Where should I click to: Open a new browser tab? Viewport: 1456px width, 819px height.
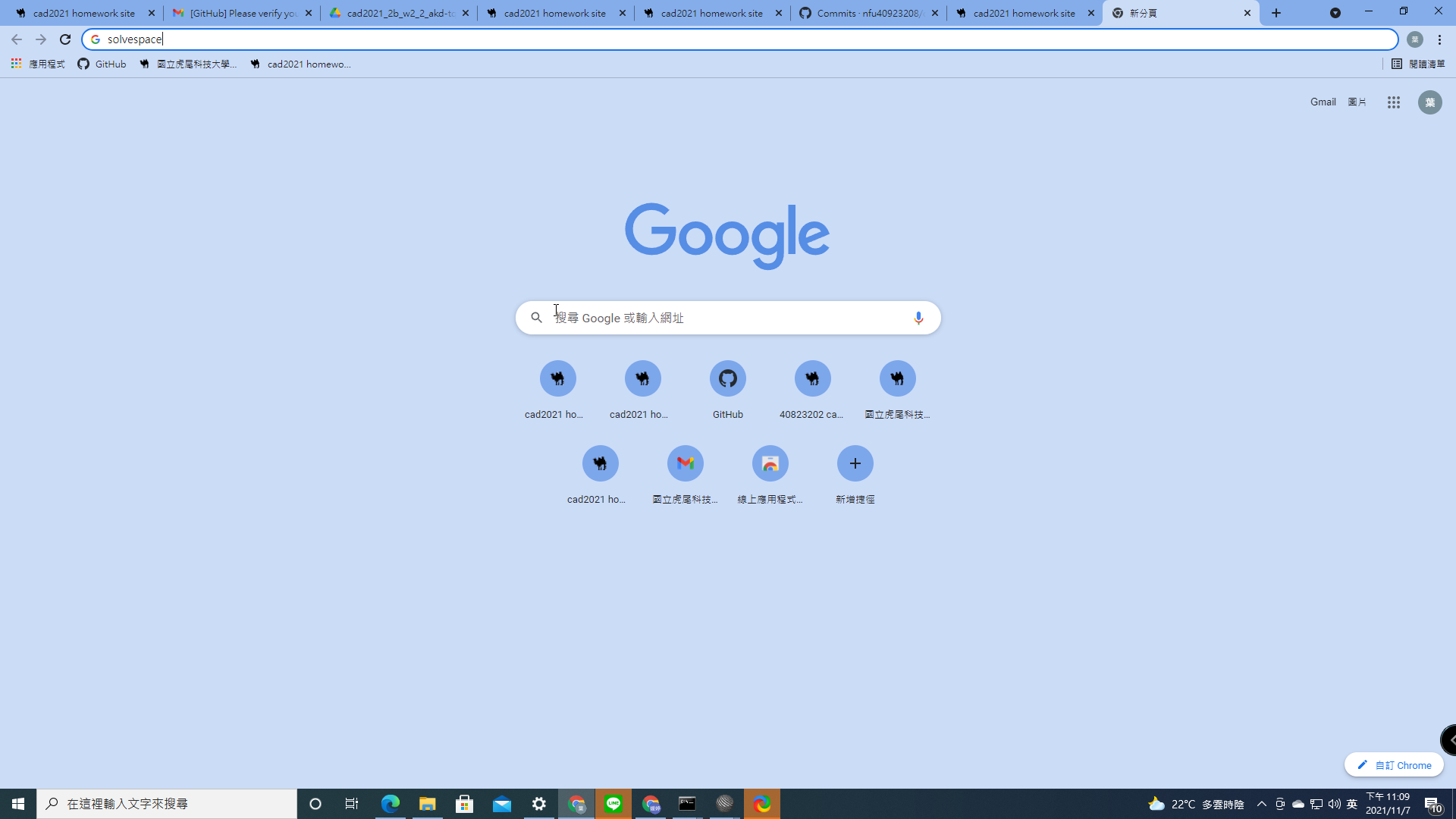(x=1276, y=13)
